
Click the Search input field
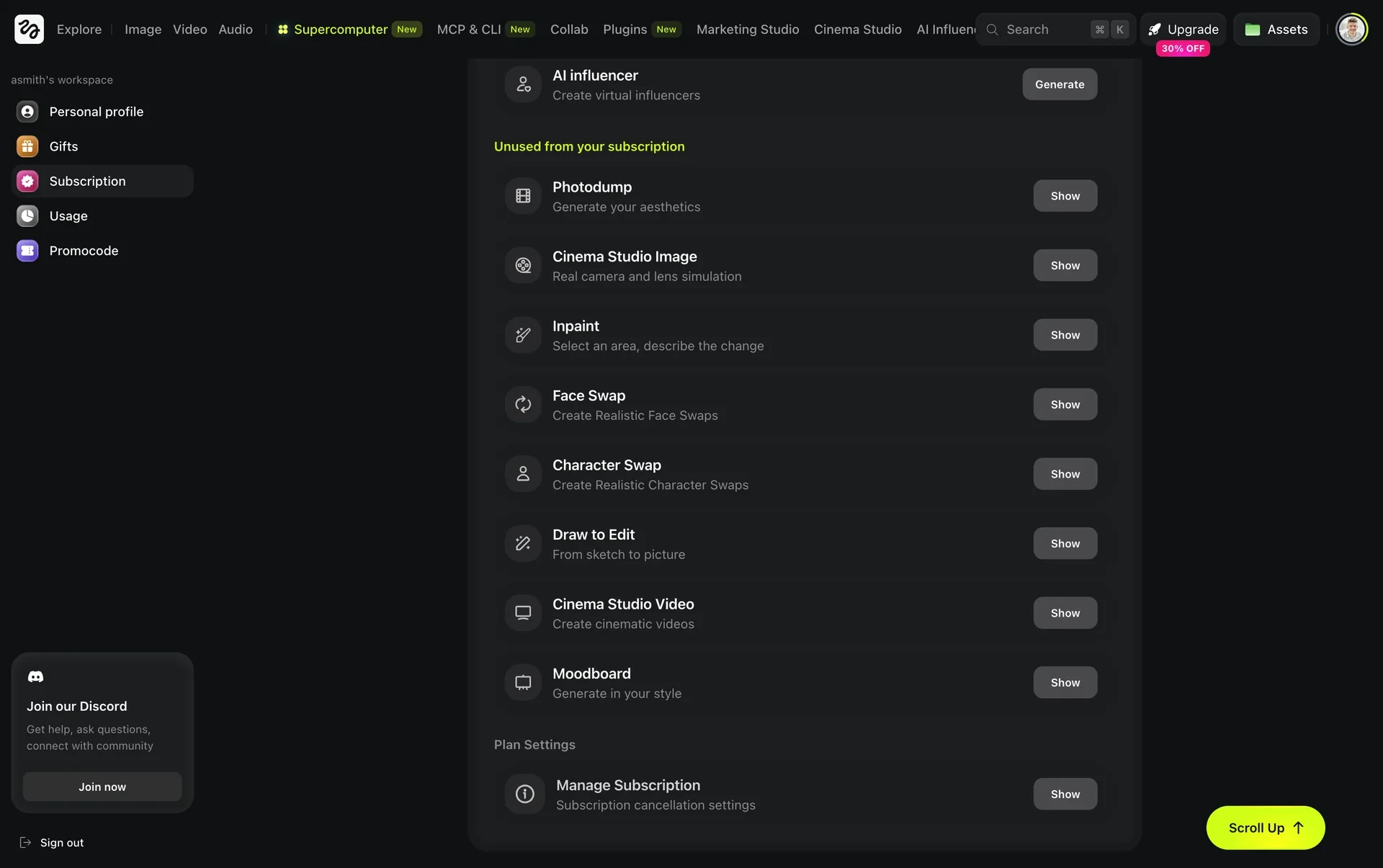click(1055, 30)
